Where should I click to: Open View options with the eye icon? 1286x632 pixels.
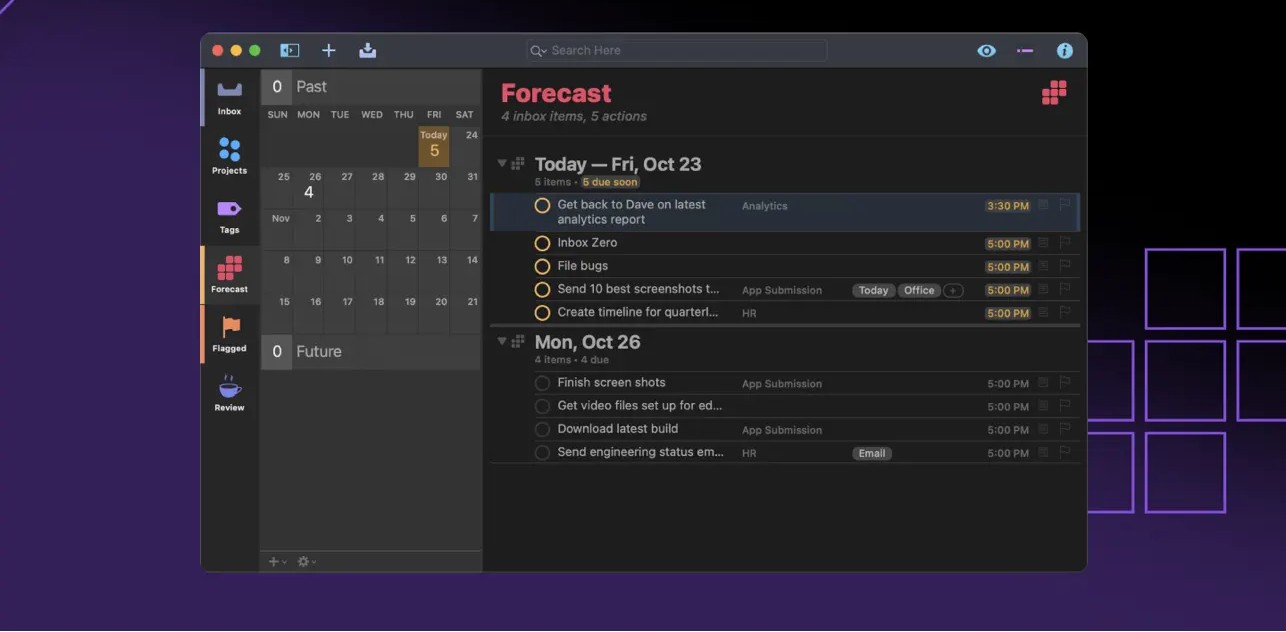(x=986, y=50)
